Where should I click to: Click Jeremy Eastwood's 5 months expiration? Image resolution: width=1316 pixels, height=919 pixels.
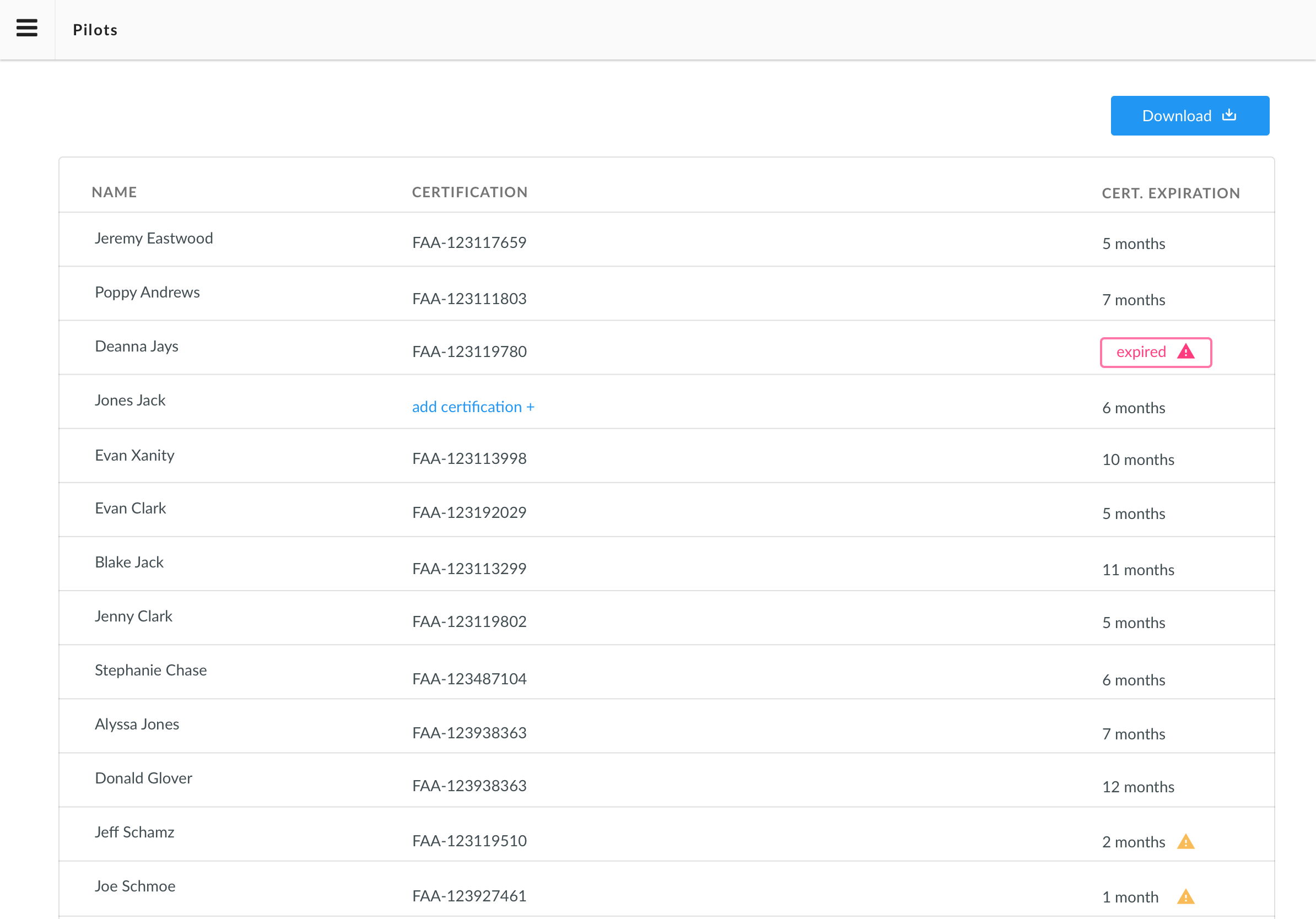point(1134,244)
